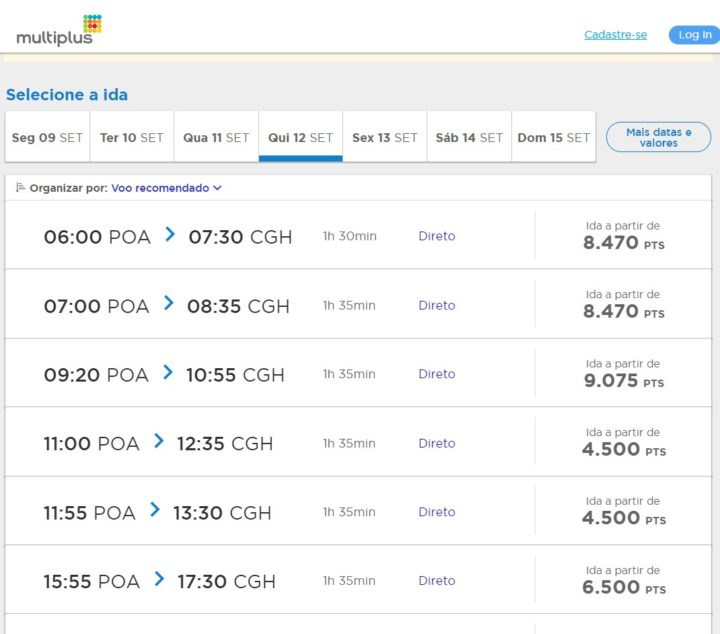Click the 06:00 POA departure time

97,237
